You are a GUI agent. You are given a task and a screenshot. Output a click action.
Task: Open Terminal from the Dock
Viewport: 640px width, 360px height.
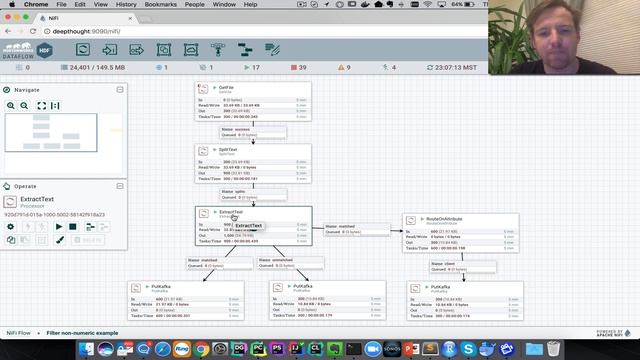pos(353,349)
